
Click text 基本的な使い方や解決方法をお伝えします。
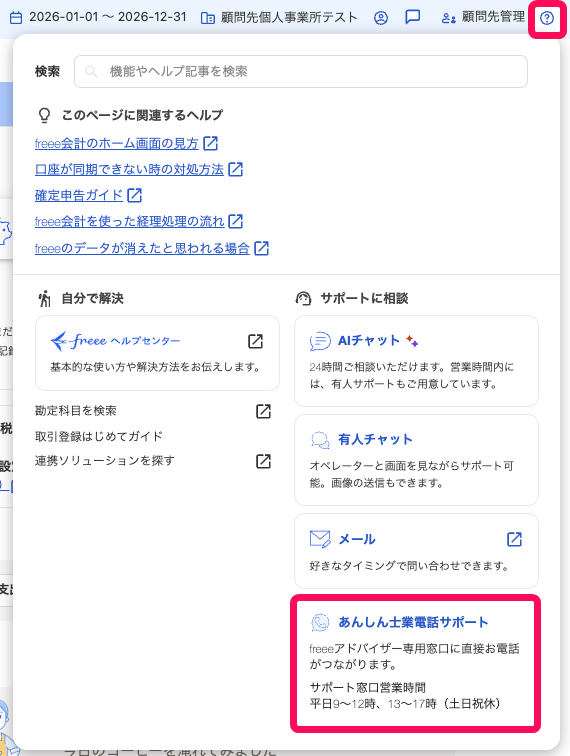(156, 367)
